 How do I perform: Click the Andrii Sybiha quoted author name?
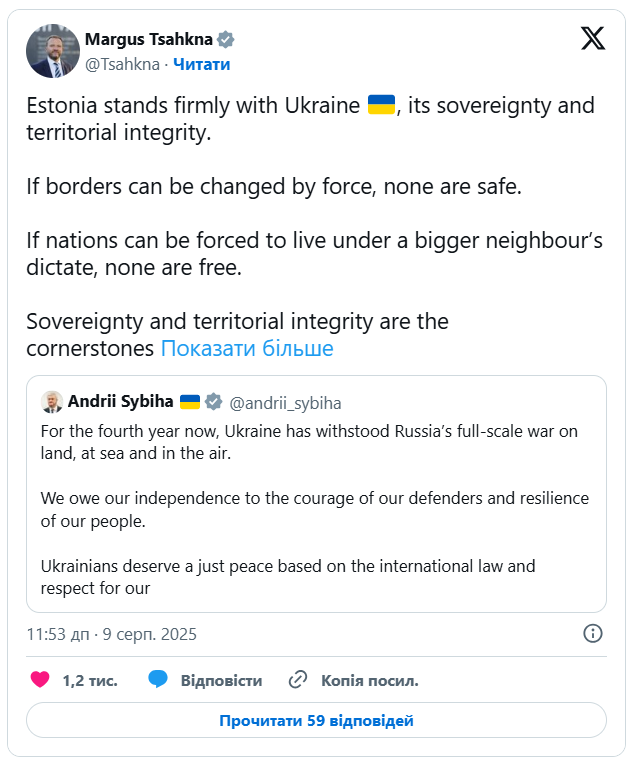[x=120, y=402]
